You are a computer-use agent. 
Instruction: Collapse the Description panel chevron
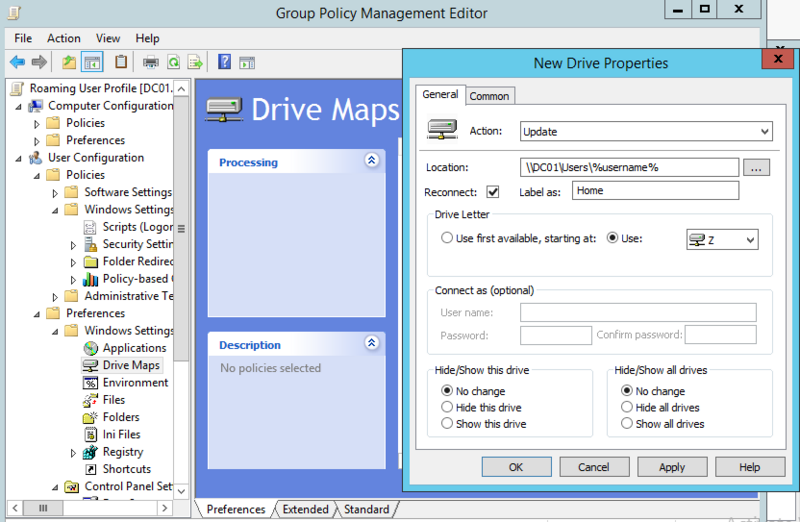pos(371,343)
